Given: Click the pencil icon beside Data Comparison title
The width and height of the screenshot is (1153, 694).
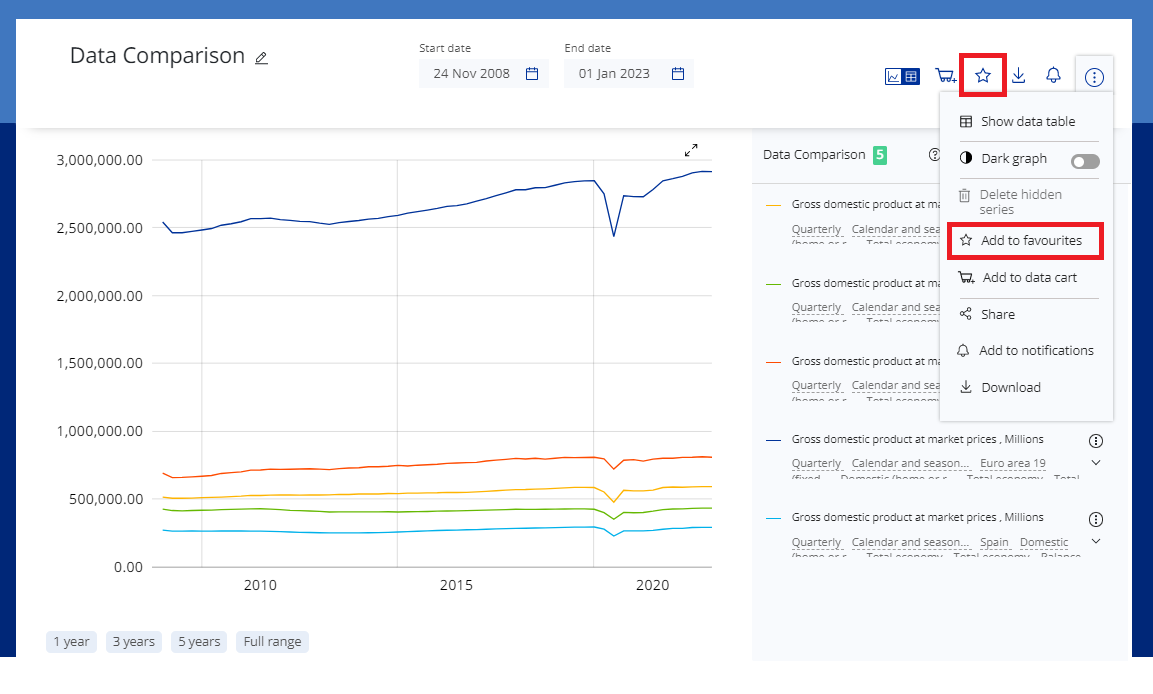Looking at the screenshot, I should tap(261, 58).
